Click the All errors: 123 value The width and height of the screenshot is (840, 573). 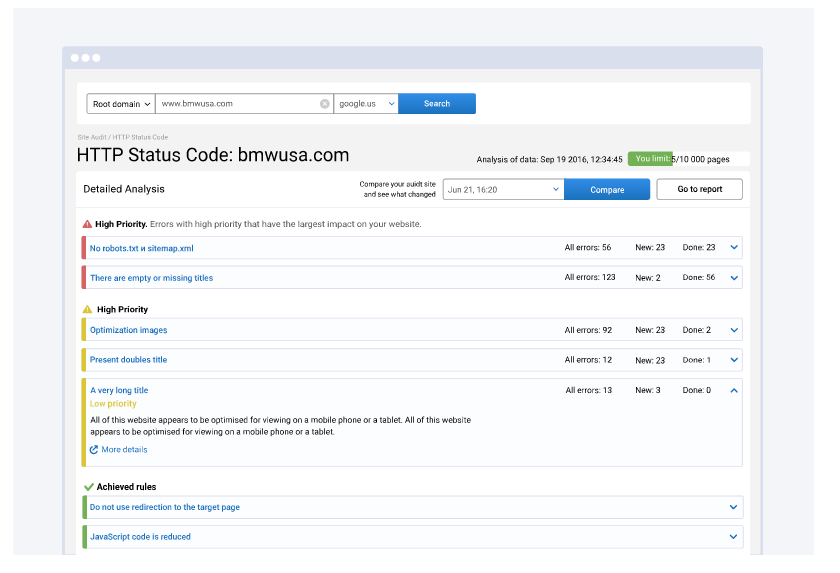[590, 277]
